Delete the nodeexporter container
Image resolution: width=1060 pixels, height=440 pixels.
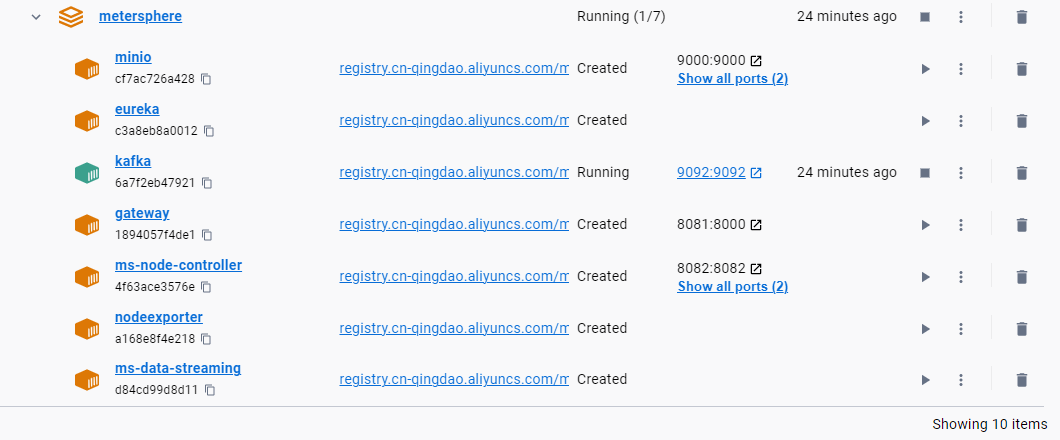tap(1021, 329)
